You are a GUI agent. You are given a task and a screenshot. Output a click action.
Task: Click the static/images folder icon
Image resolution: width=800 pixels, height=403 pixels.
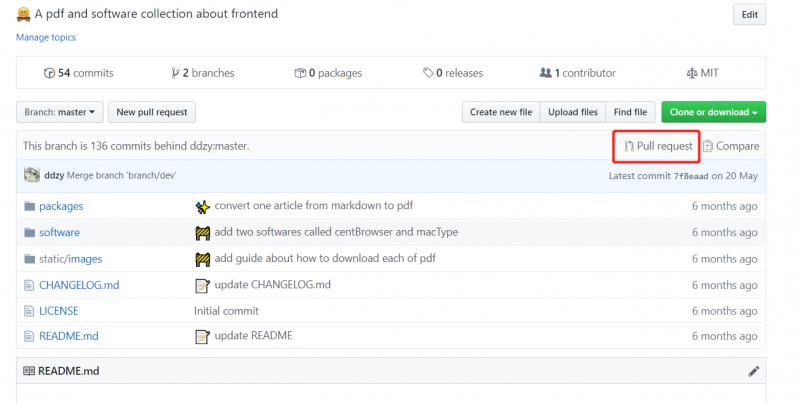[x=29, y=258]
